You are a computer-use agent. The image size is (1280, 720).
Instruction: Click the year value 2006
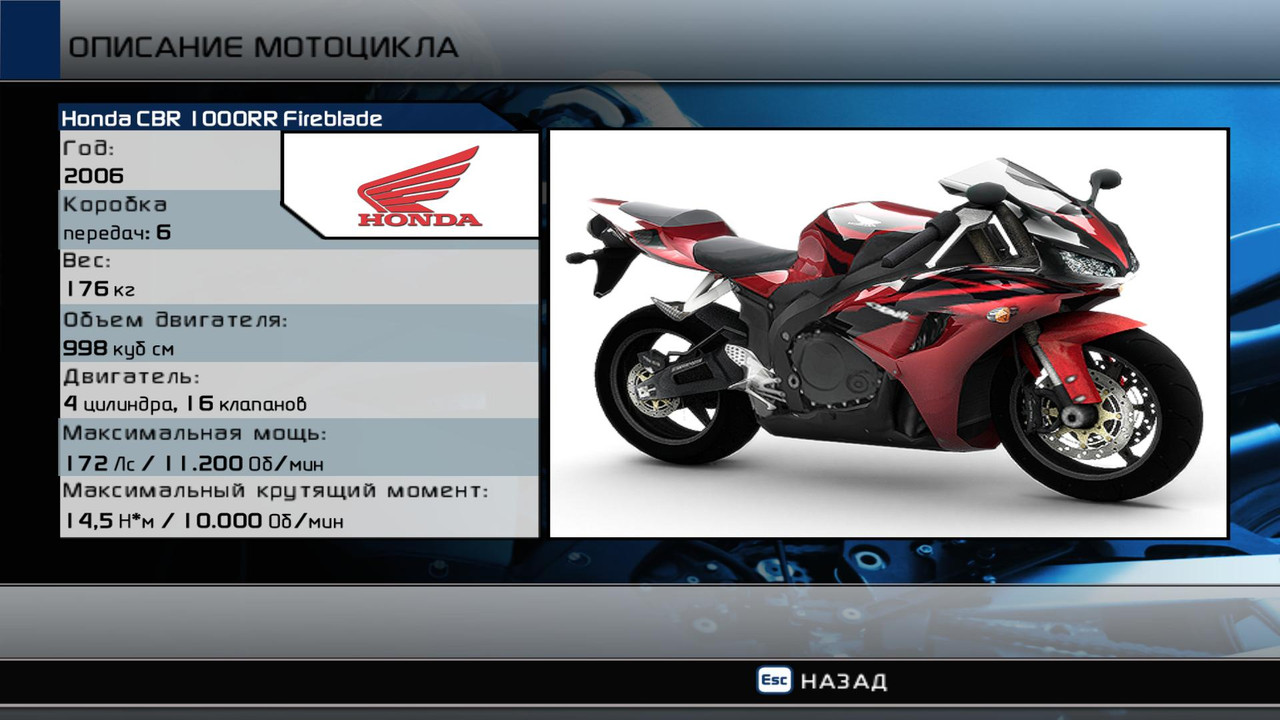point(93,176)
